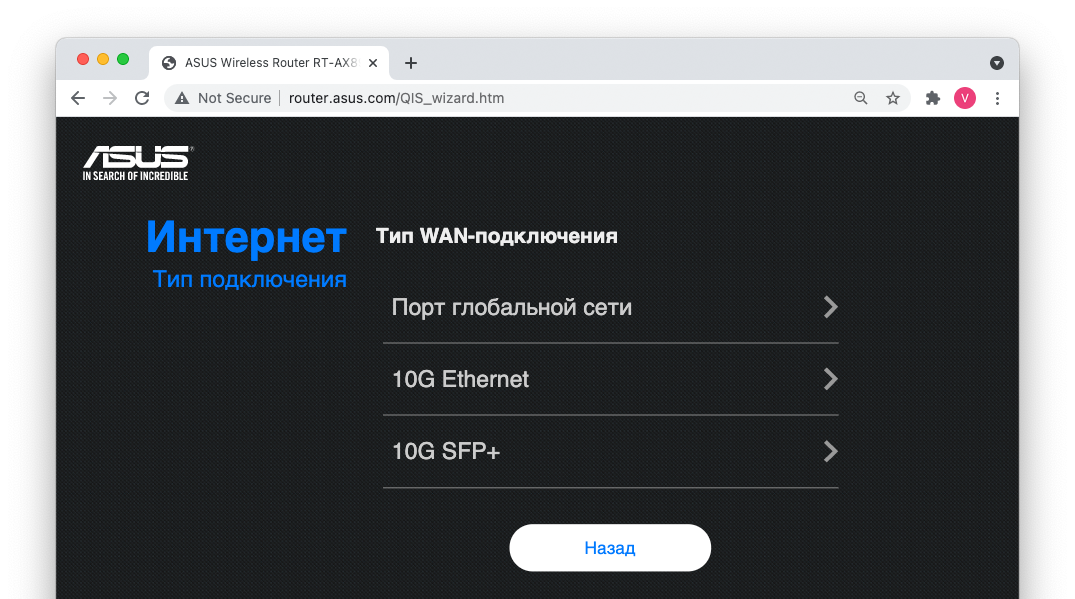Expand the 10G SFP+ chevron
The image size is (1075, 599).
pos(830,451)
